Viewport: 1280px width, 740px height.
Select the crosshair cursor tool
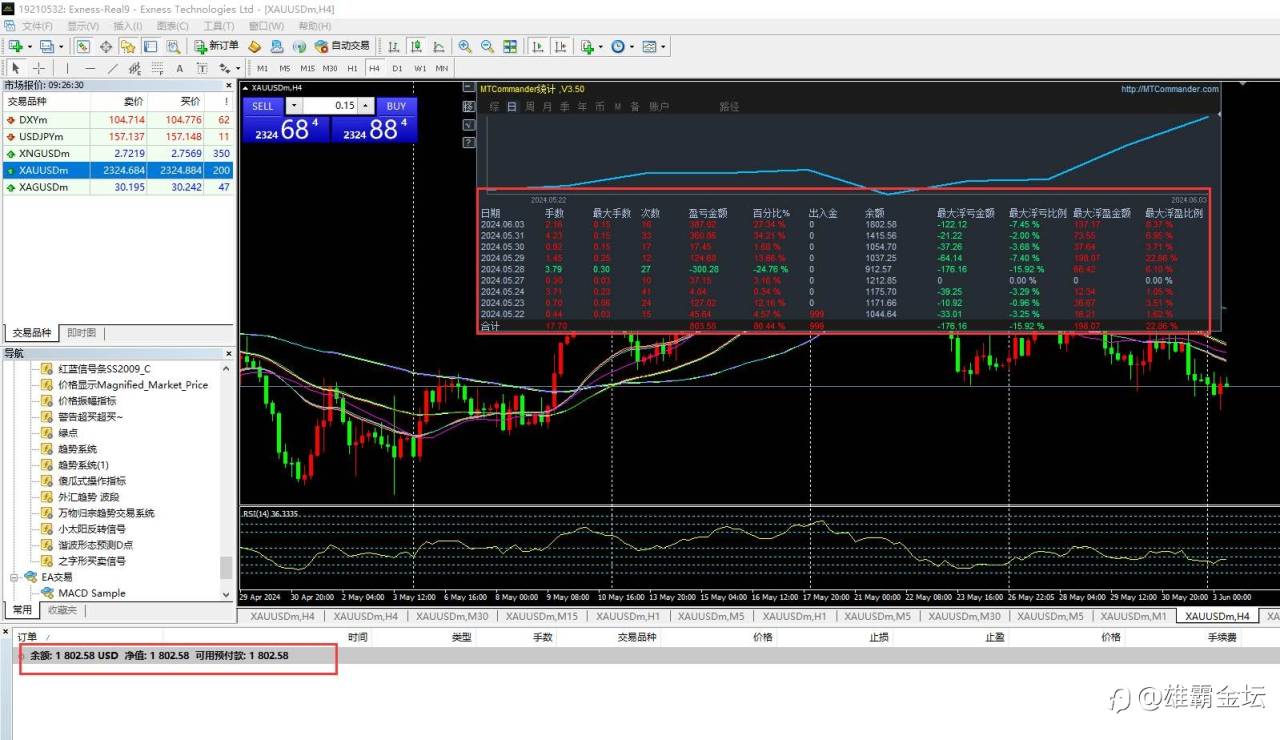pyautogui.click(x=39, y=68)
